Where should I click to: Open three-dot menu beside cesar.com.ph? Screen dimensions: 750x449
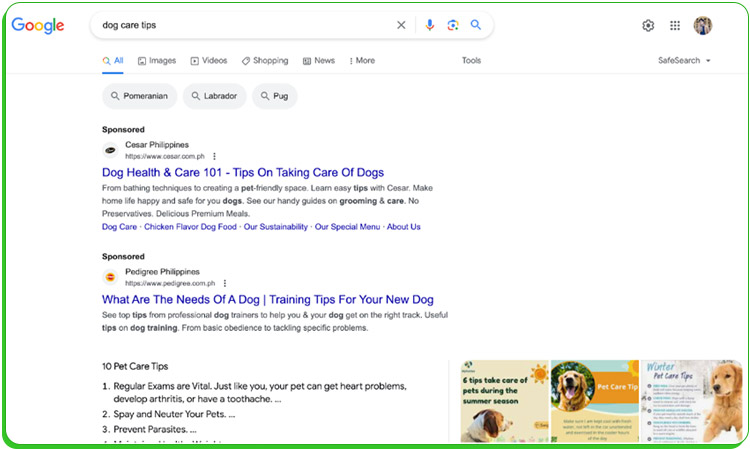coord(214,156)
